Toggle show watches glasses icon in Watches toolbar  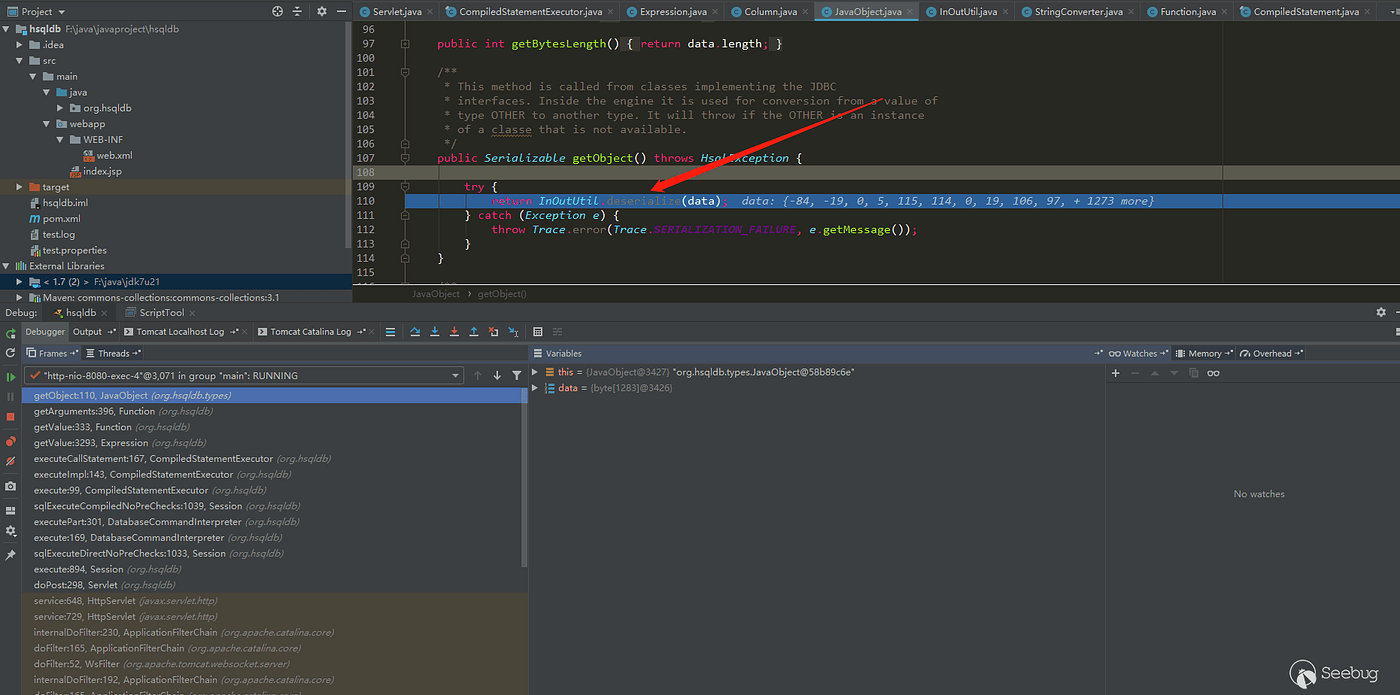pos(1213,373)
